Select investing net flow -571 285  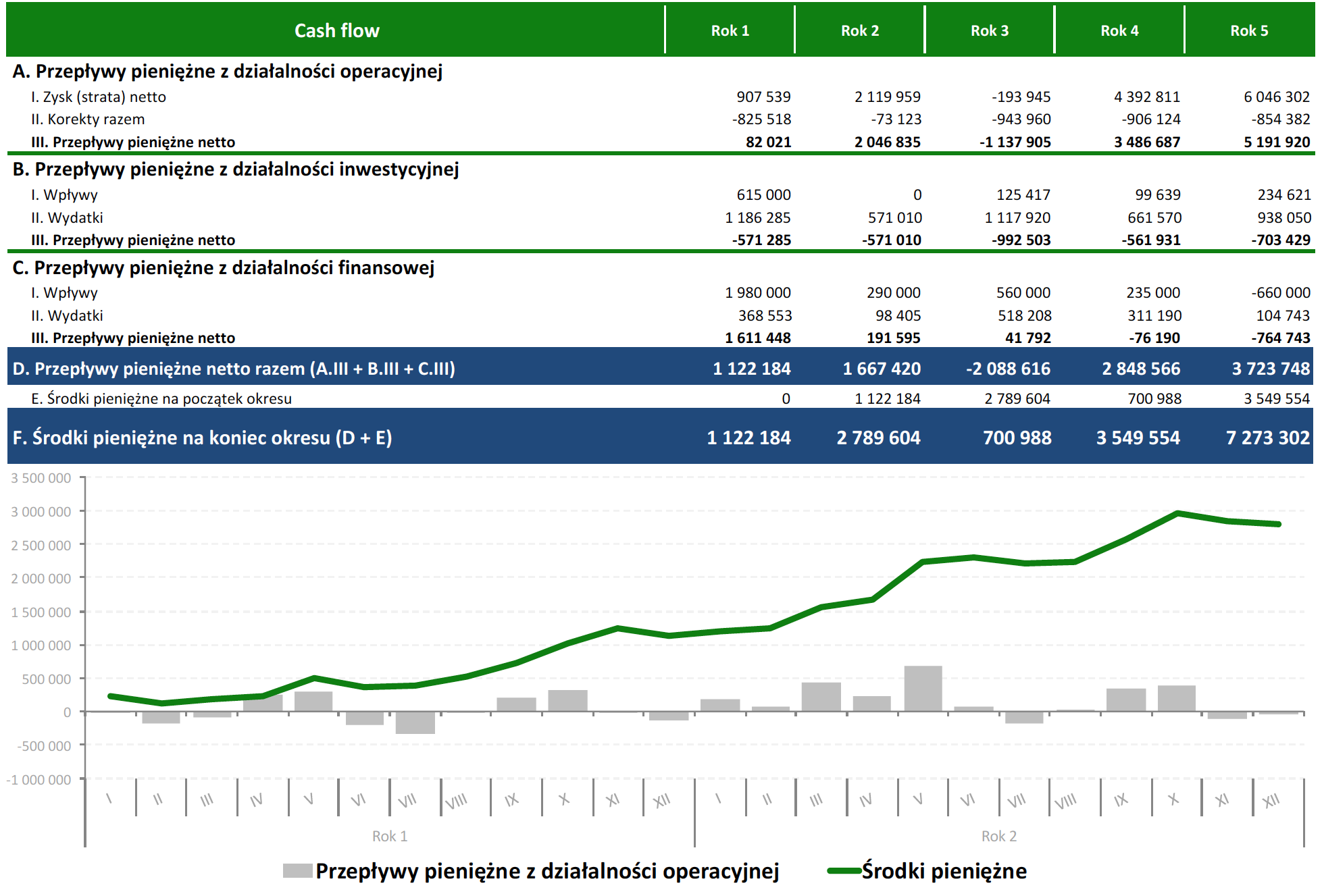click(x=761, y=240)
